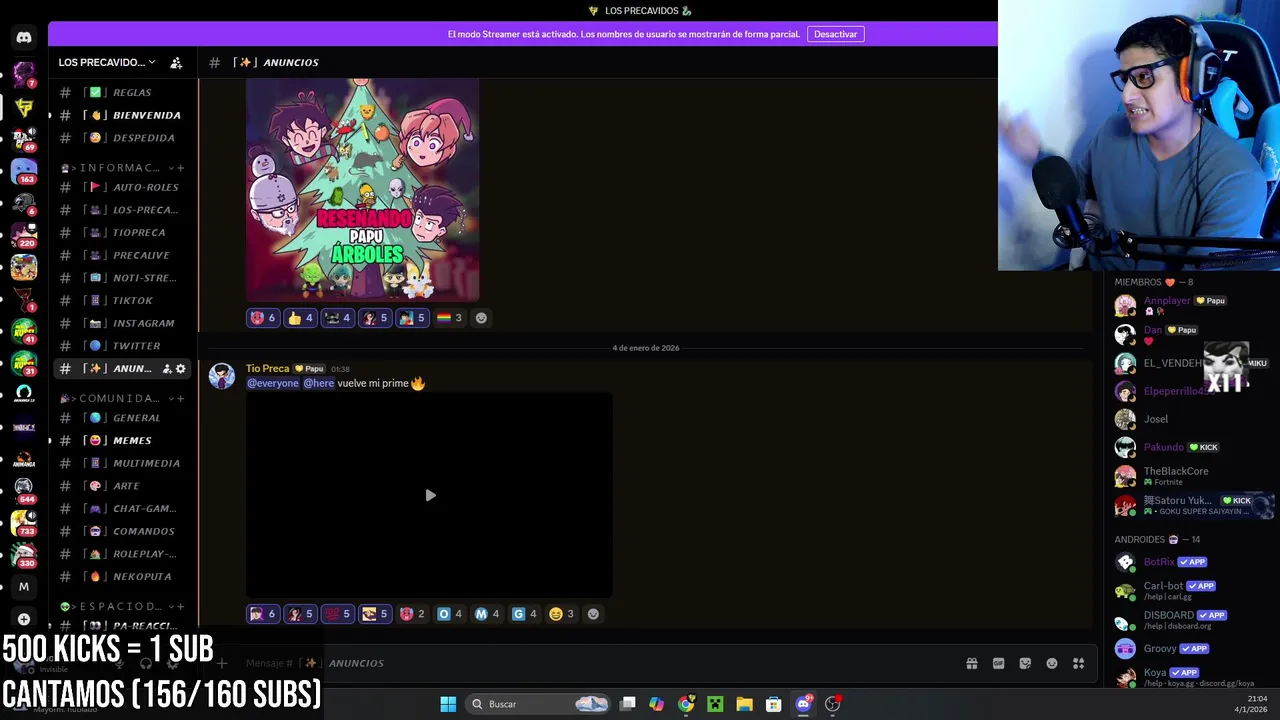Image resolution: width=1280 pixels, height=720 pixels.
Task: Add reaction icon under tree image post
Action: tap(481, 318)
